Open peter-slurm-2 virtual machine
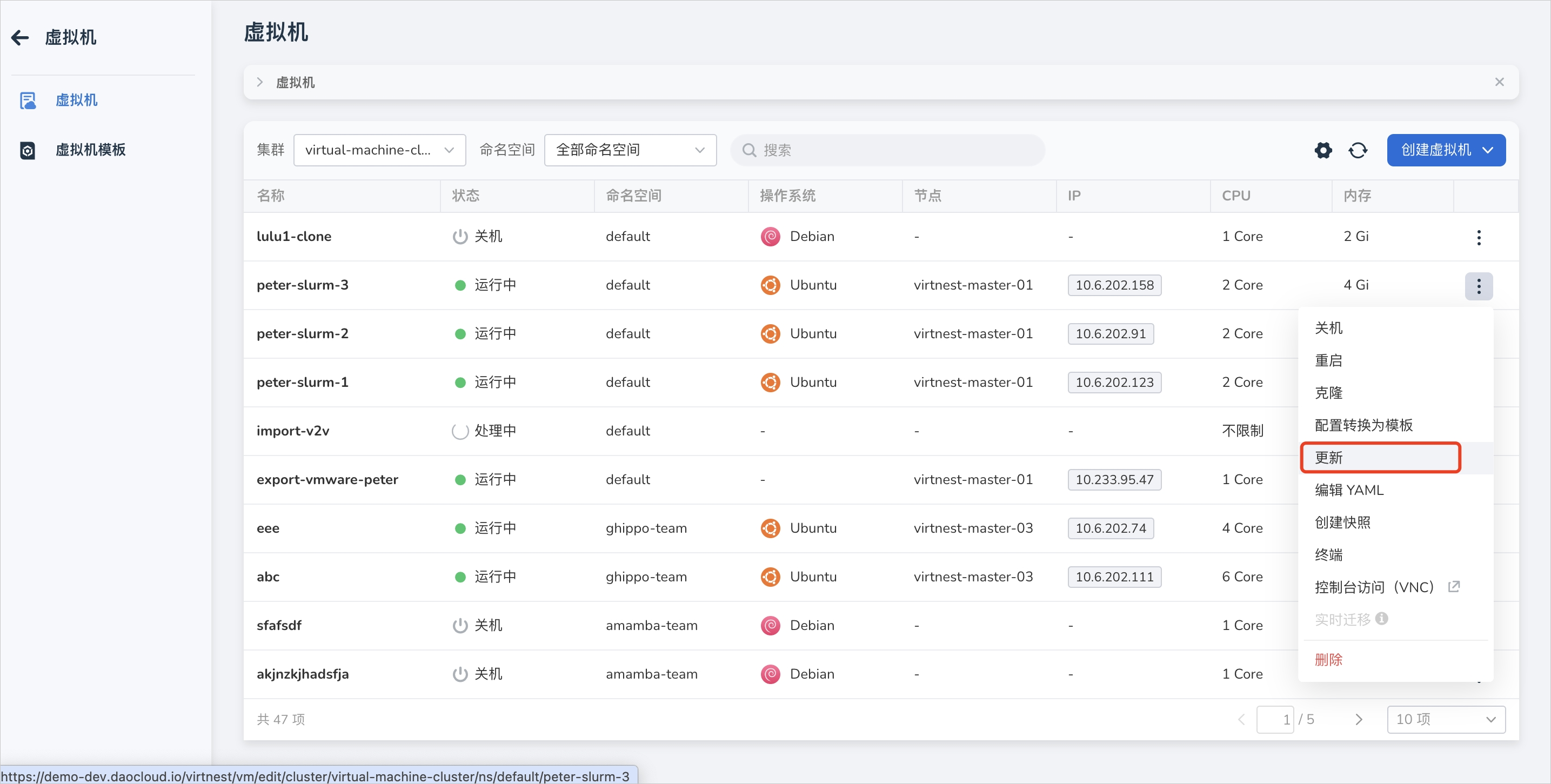This screenshot has width=1551, height=784. point(302,333)
